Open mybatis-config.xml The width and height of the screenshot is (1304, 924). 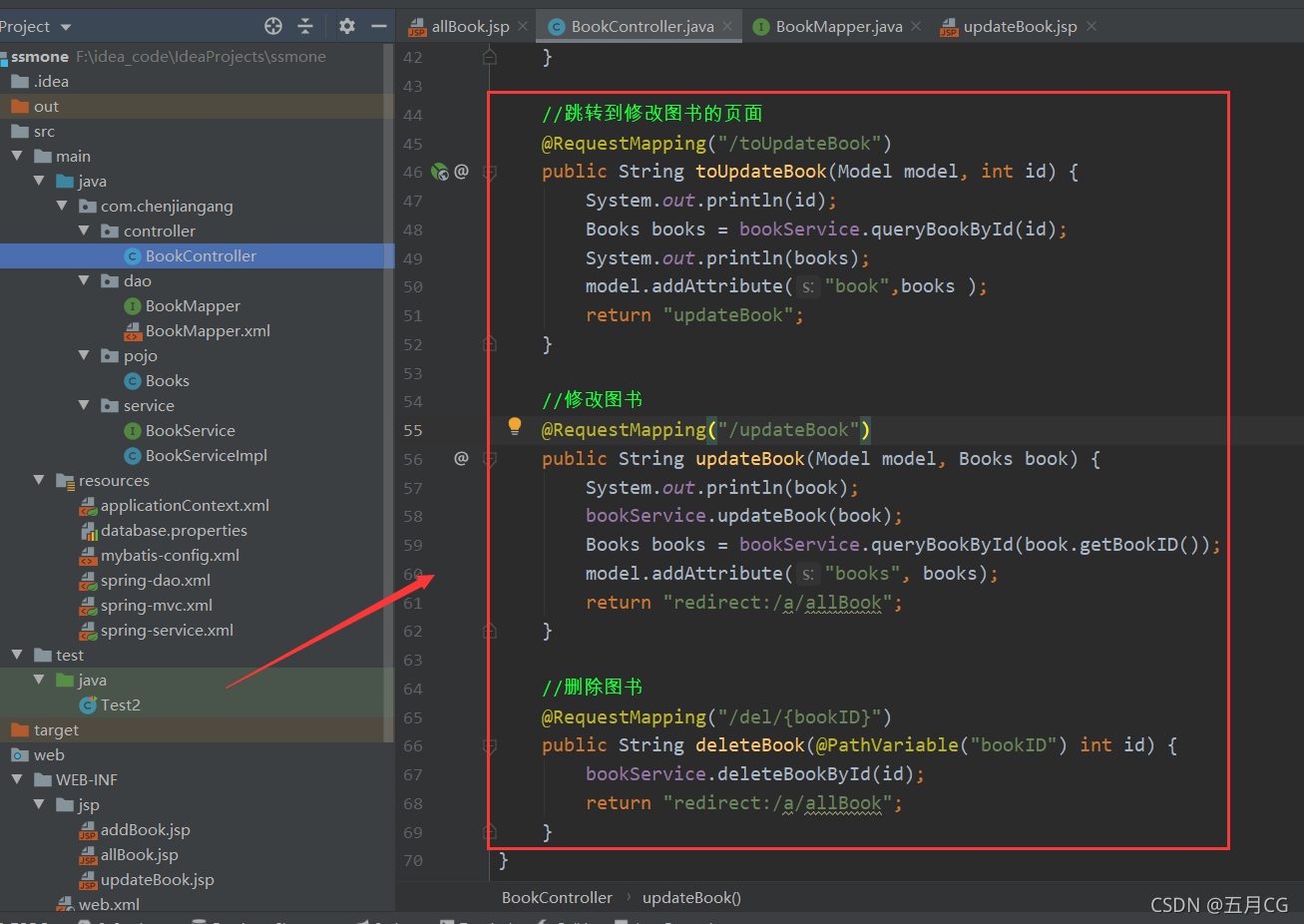[x=170, y=555]
